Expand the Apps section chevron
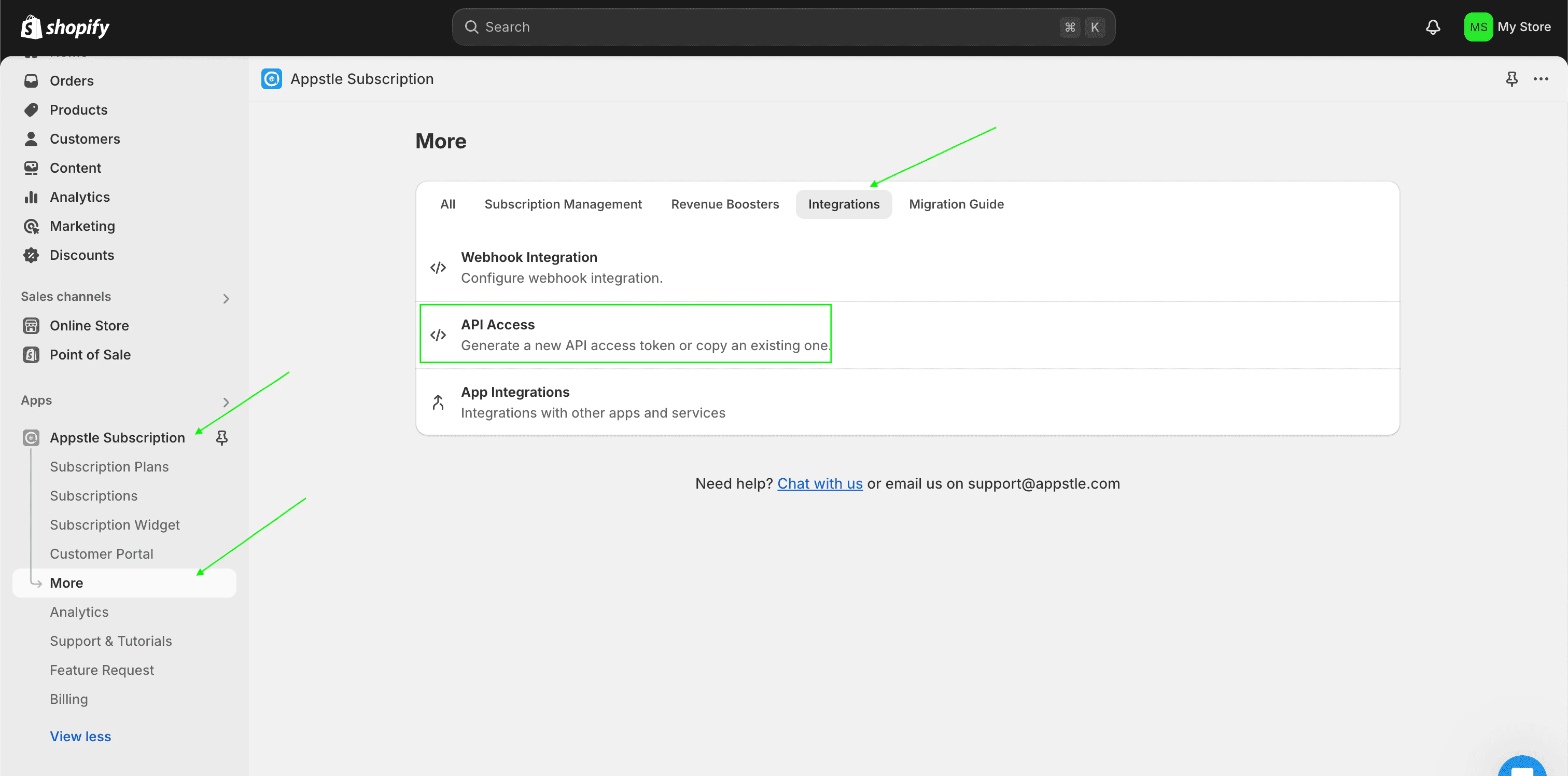Image resolution: width=1568 pixels, height=776 pixels. 226,403
